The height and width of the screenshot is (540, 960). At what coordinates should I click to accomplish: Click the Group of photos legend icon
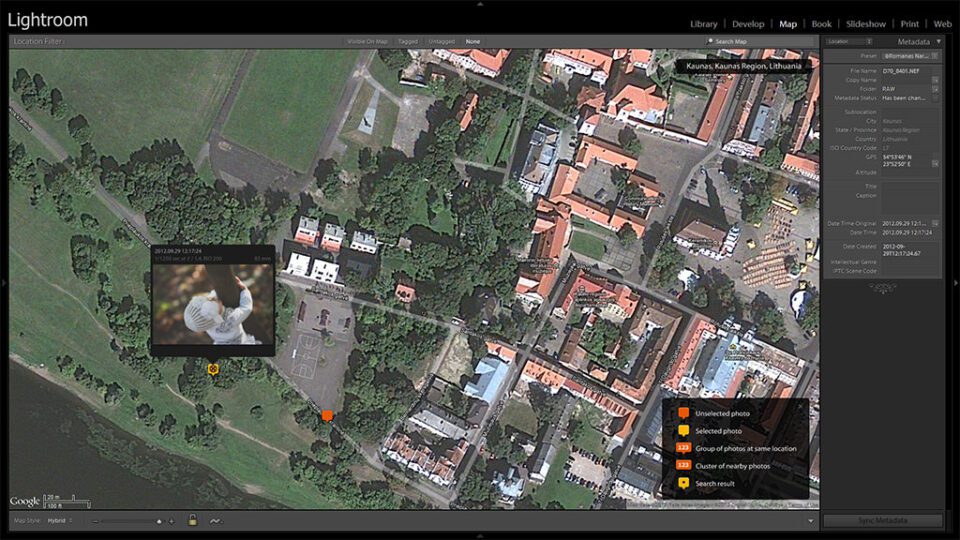click(x=683, y=448)
